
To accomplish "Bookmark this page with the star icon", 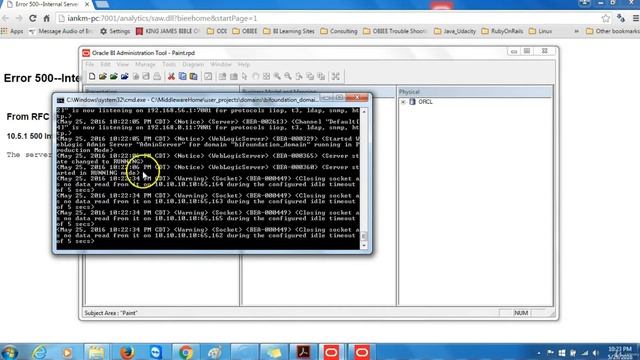I will pos(606,18).
